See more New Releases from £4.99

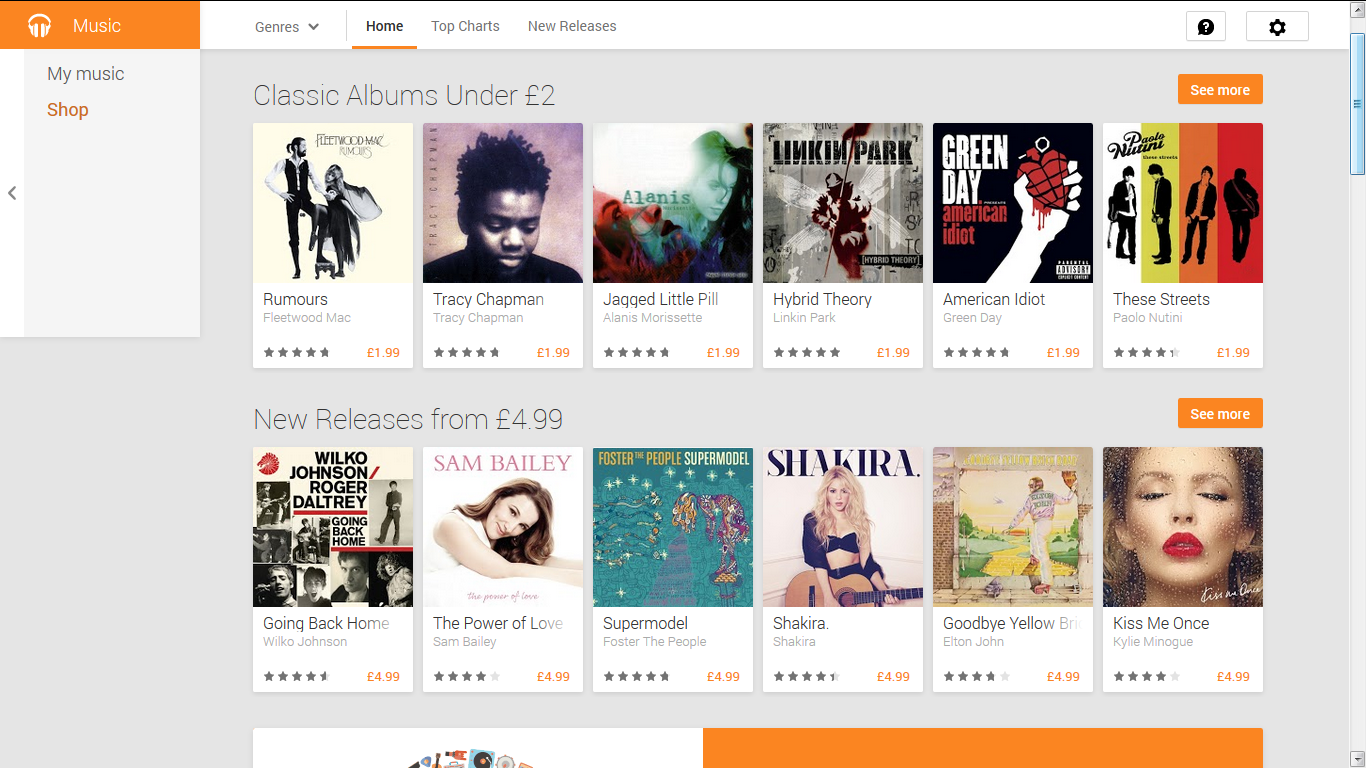pyautogui.click(x=1220, y=413)
